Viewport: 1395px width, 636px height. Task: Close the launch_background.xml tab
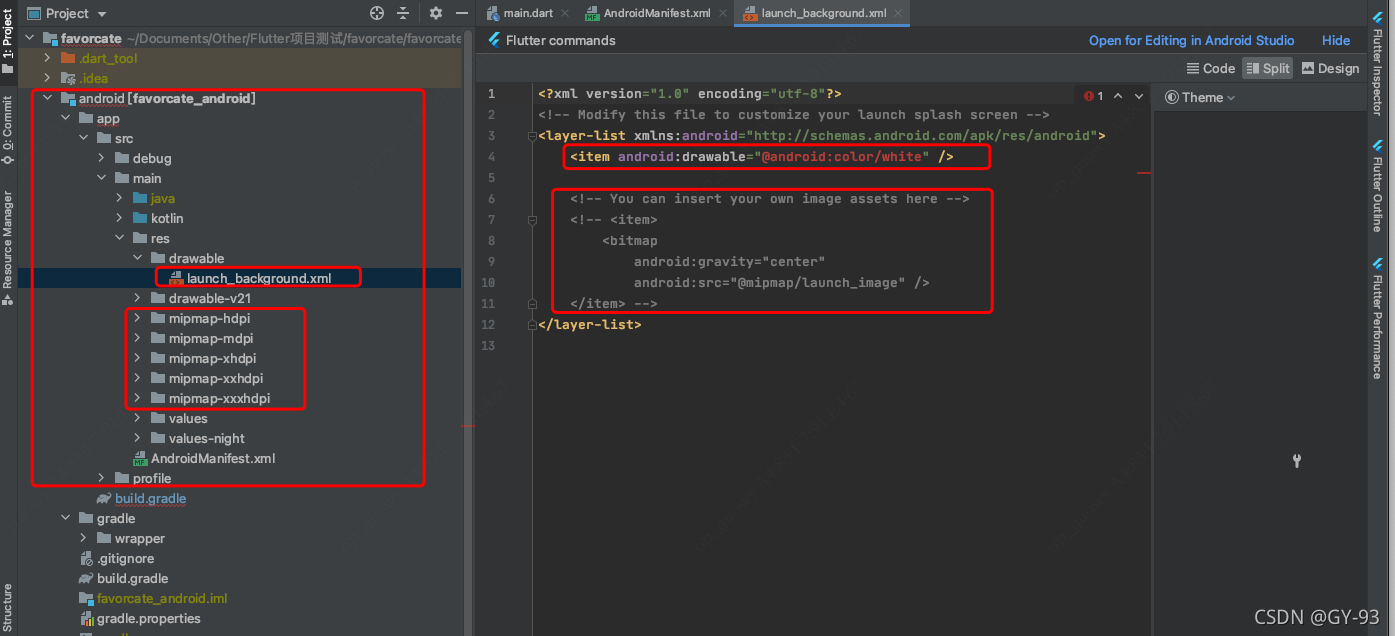coord(898,14)
